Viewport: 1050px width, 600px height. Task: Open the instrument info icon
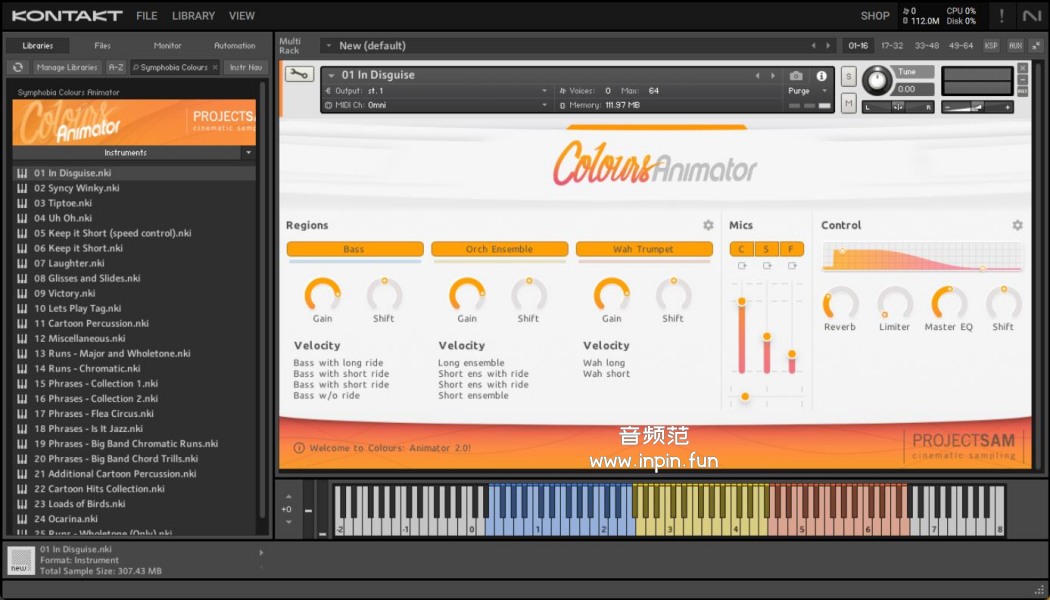pyautogui.click(x=821, y=76)
